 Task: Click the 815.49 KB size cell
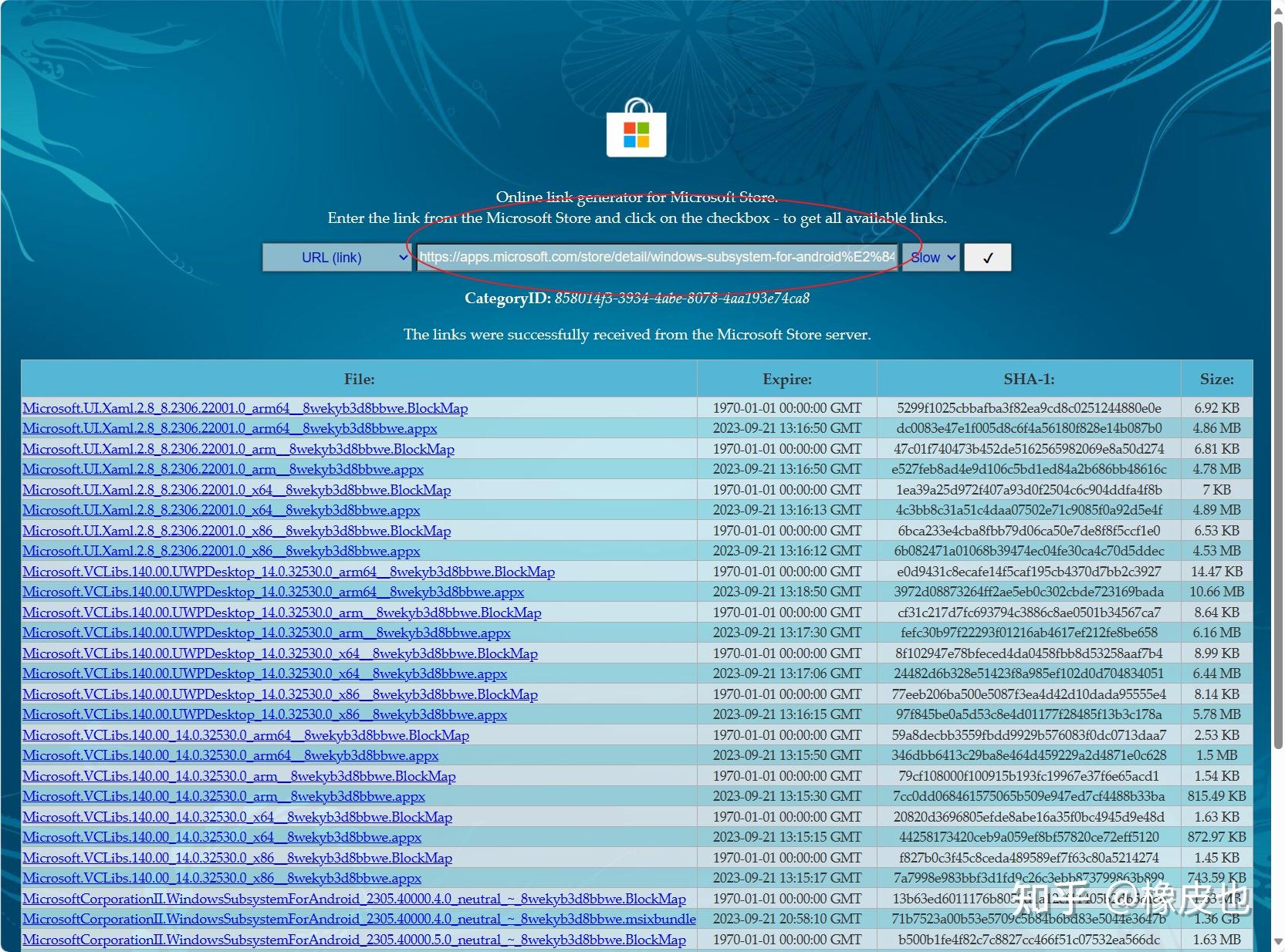[x=1217, y=796]
